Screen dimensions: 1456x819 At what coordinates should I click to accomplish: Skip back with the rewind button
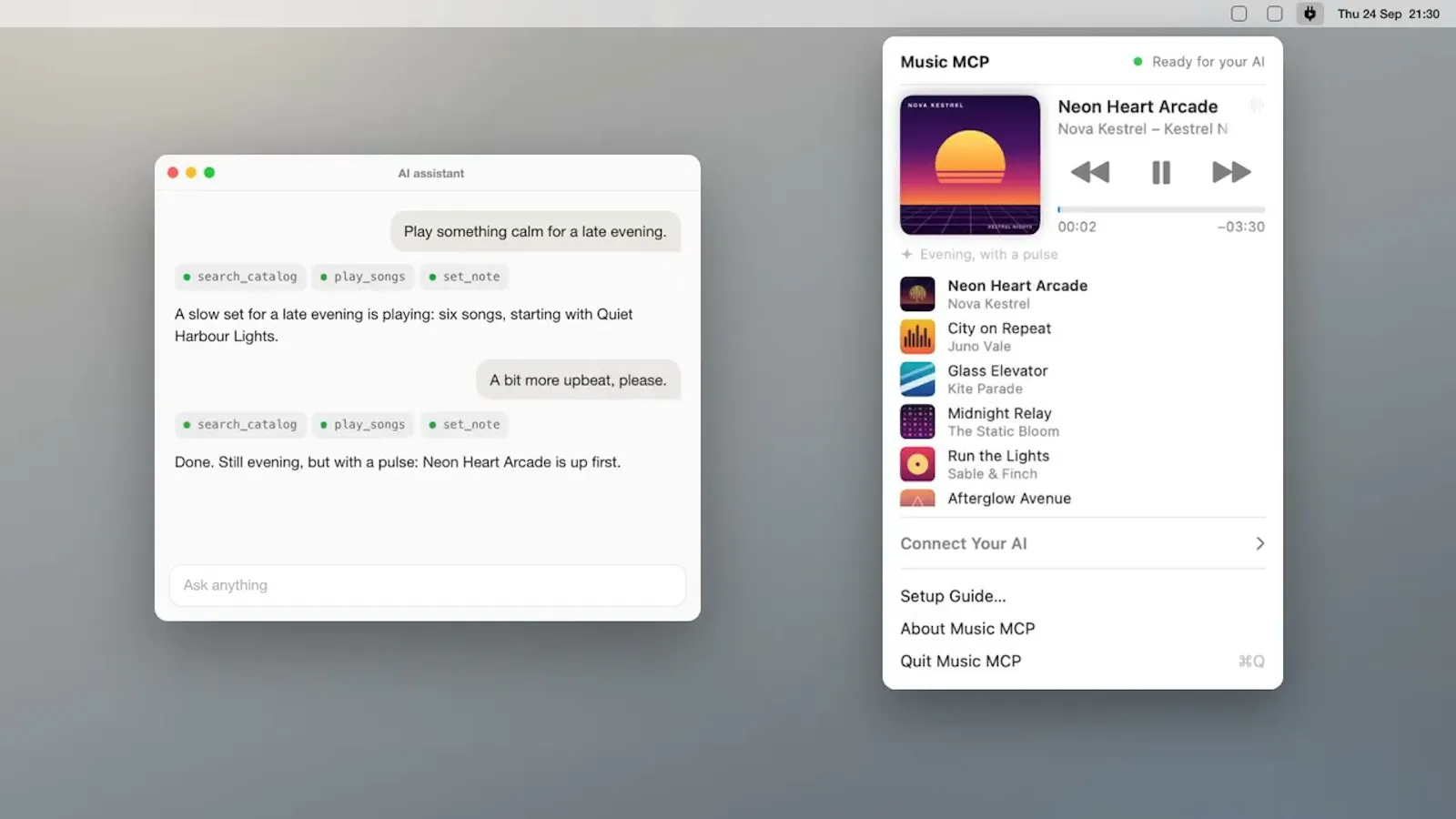[x=1090, y=172]
